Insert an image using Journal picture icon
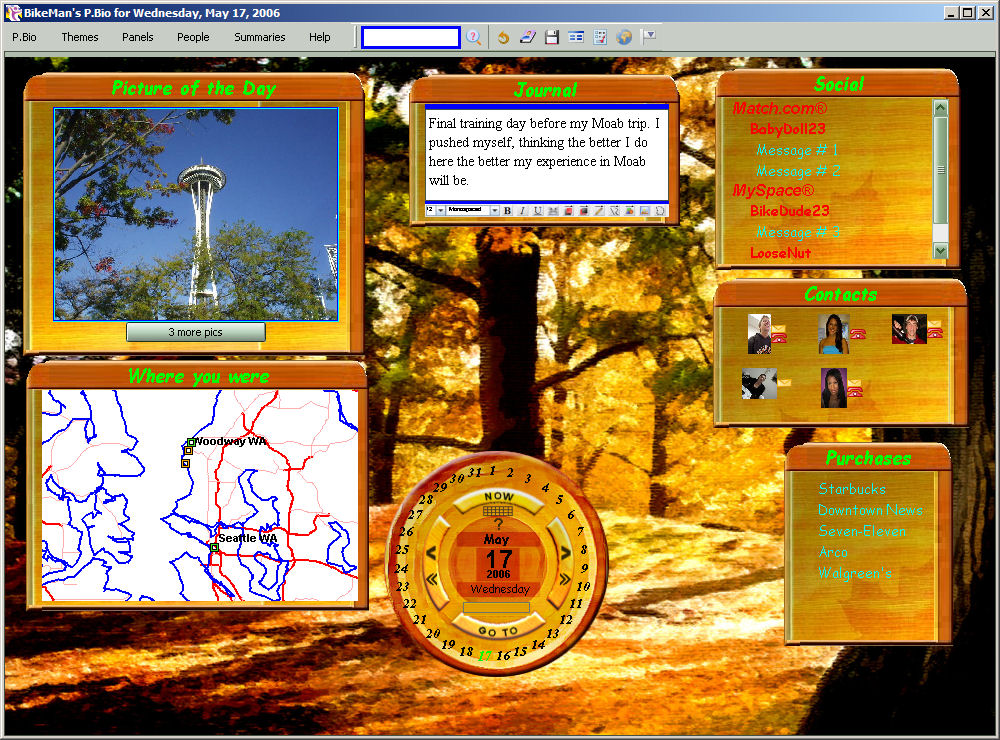The image size is (1000, 740). tap(645, 211)
